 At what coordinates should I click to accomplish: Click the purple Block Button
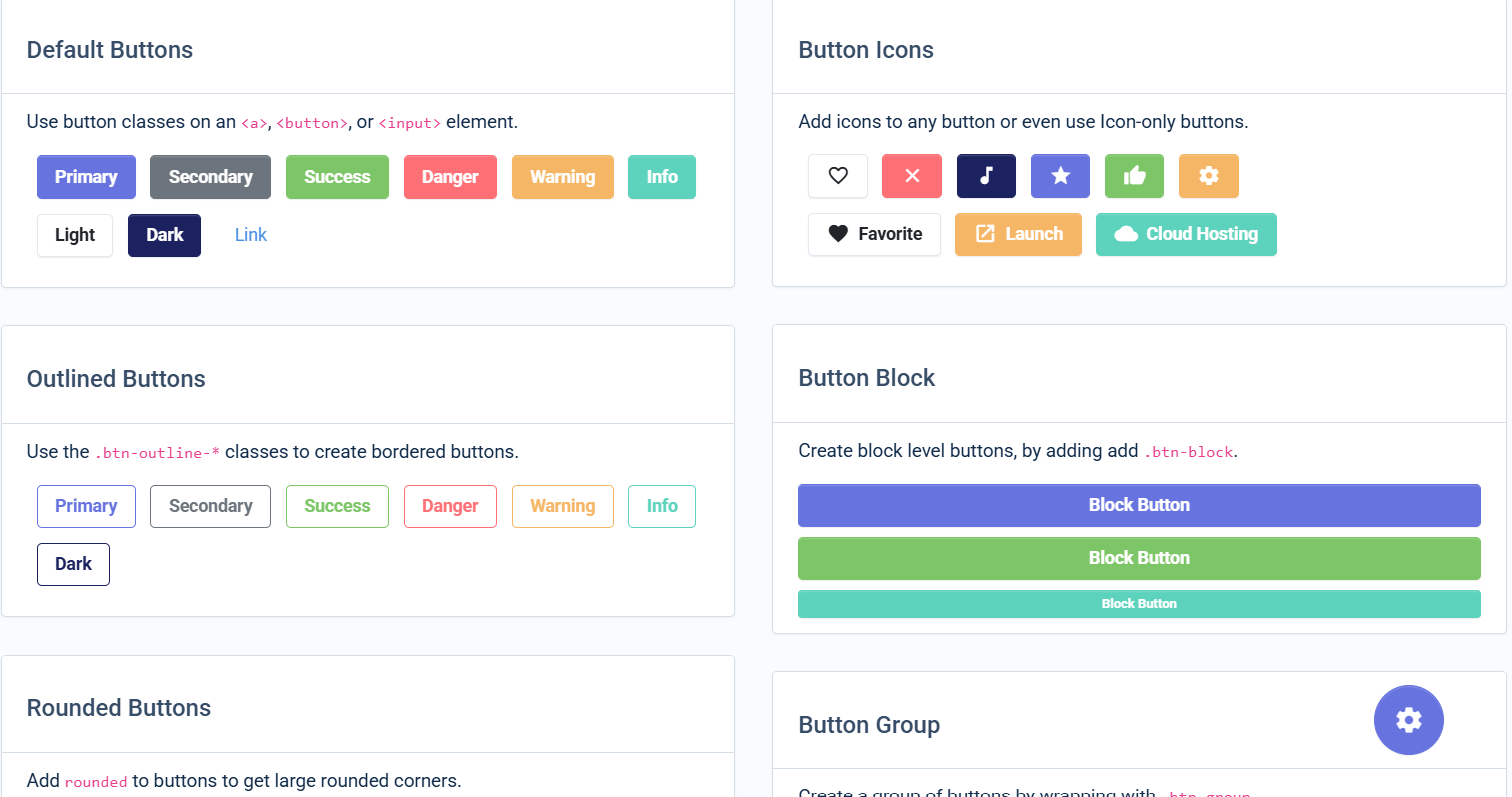point(1139,505)
